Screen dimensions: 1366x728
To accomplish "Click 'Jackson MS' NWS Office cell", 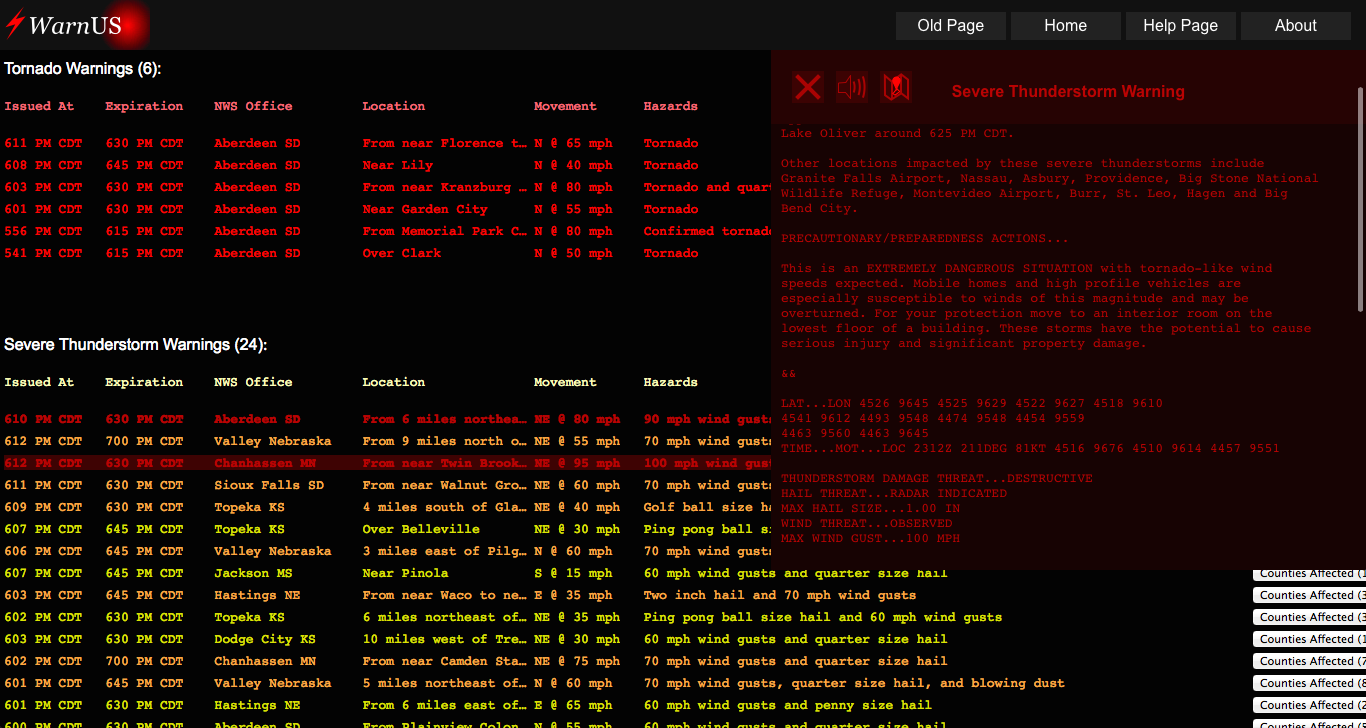I will tap(255, 573).
